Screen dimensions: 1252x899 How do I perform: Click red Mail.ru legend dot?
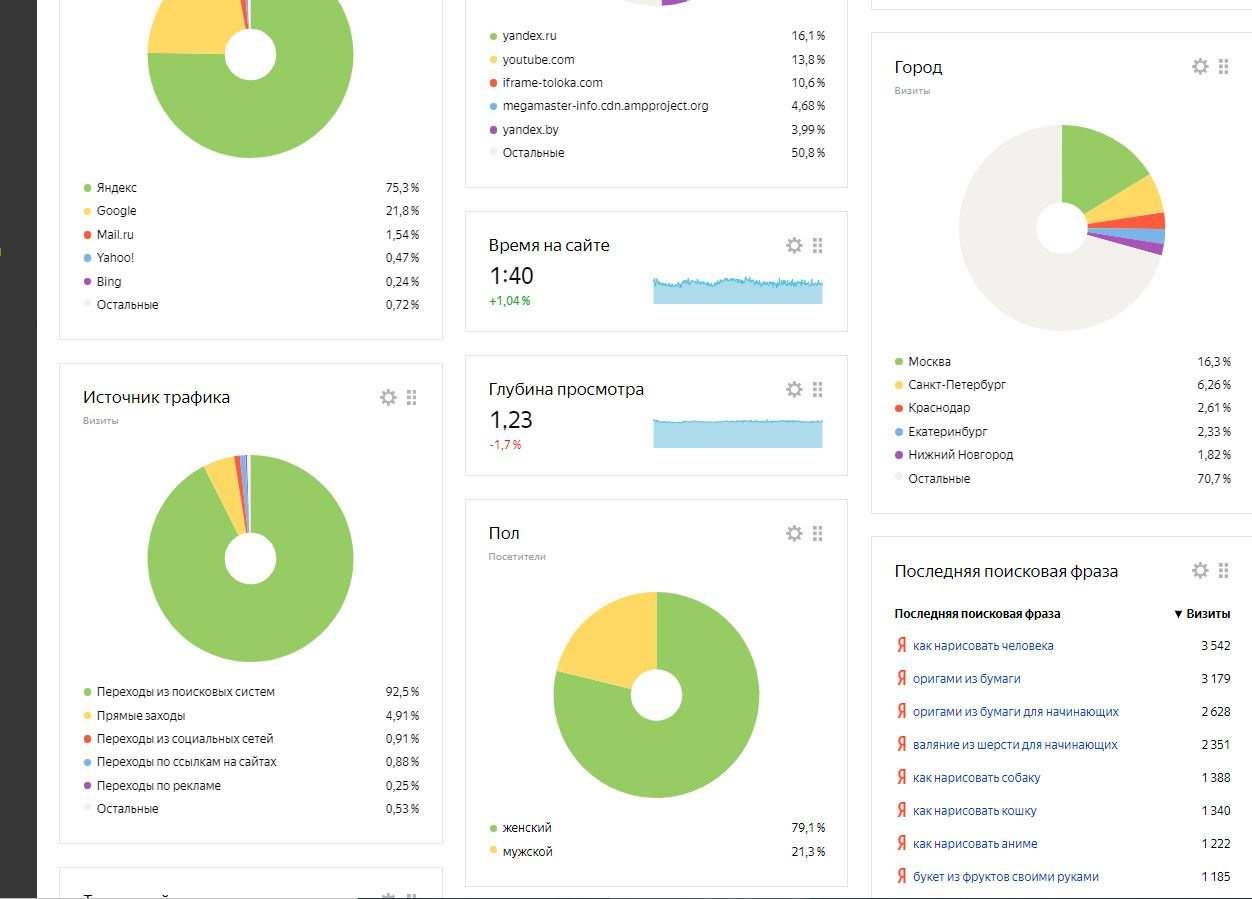click(x=87, y=235)
